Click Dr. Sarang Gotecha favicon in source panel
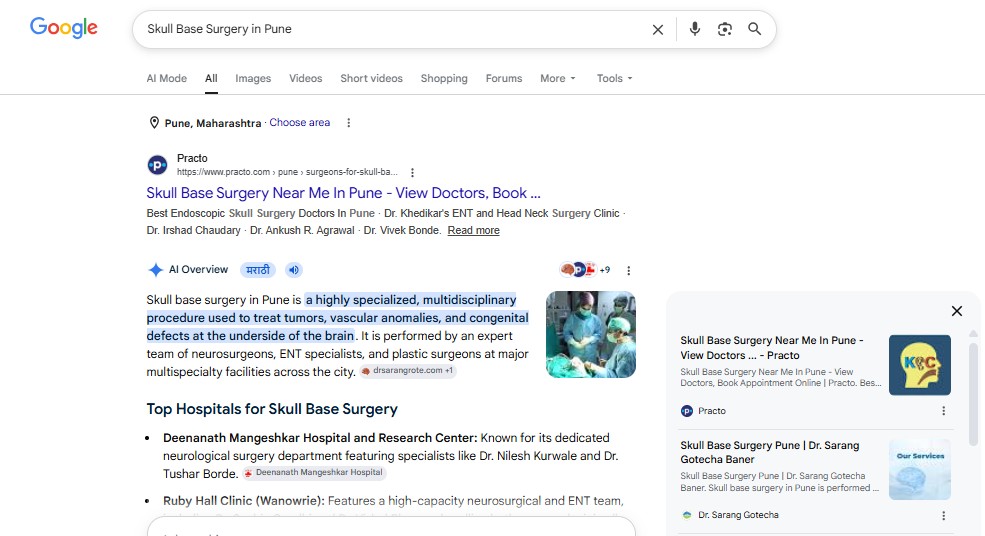985x536 pixels. click(687, 515)
